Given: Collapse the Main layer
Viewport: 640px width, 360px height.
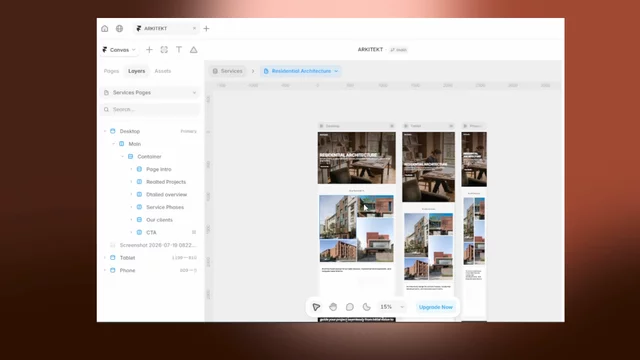Looking at the screenshot, I should [114, 144].
